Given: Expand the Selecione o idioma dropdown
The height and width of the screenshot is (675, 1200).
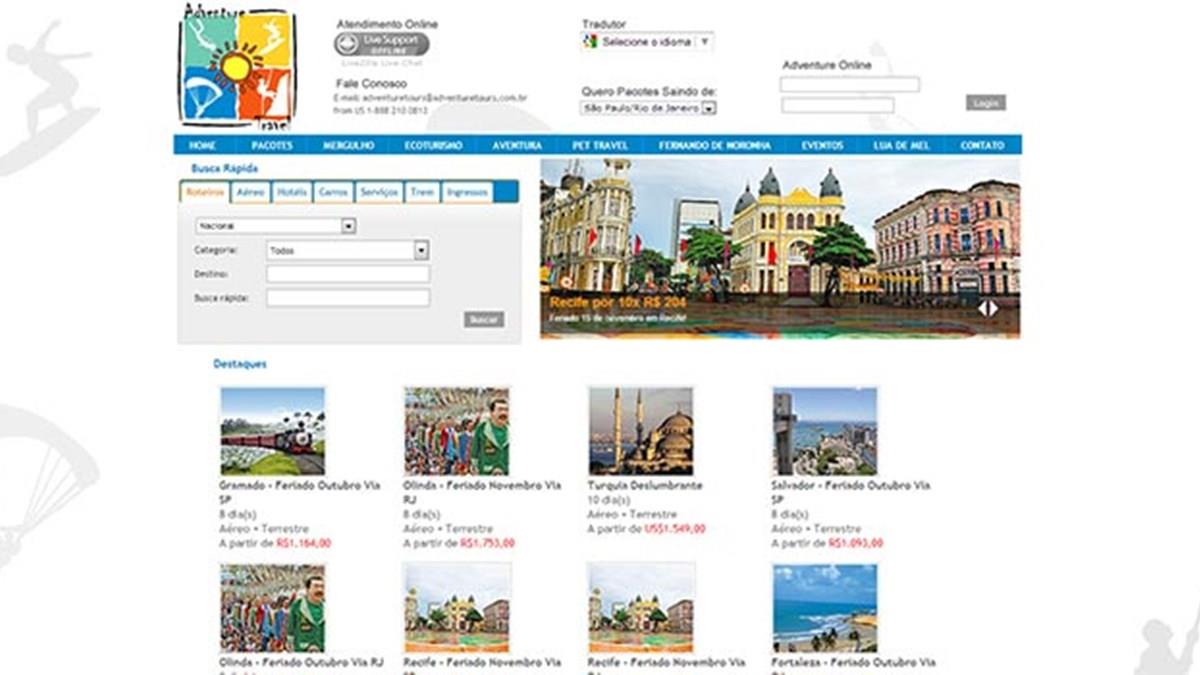Looking at the screenshot, I should (x=648, y=42).
